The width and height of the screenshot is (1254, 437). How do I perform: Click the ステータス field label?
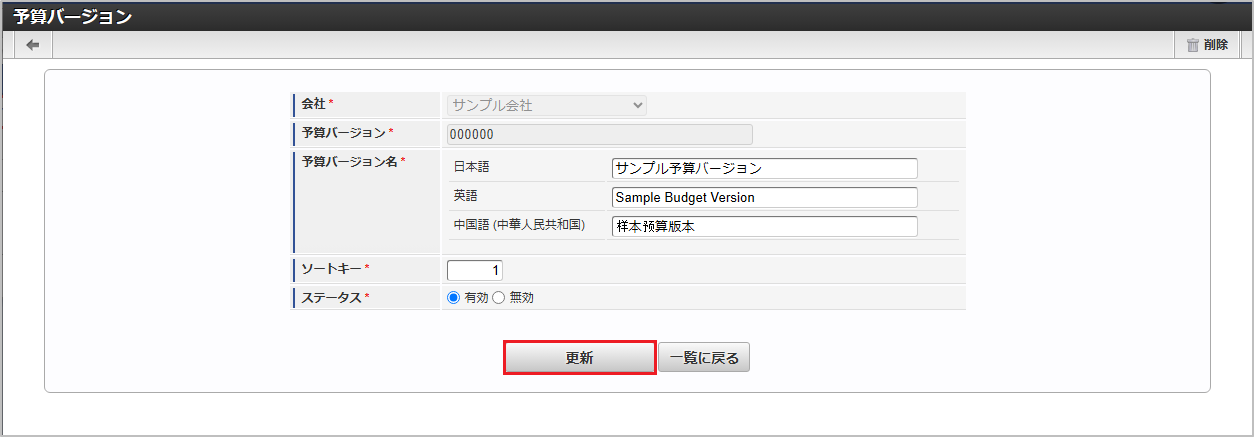(331, 298)
